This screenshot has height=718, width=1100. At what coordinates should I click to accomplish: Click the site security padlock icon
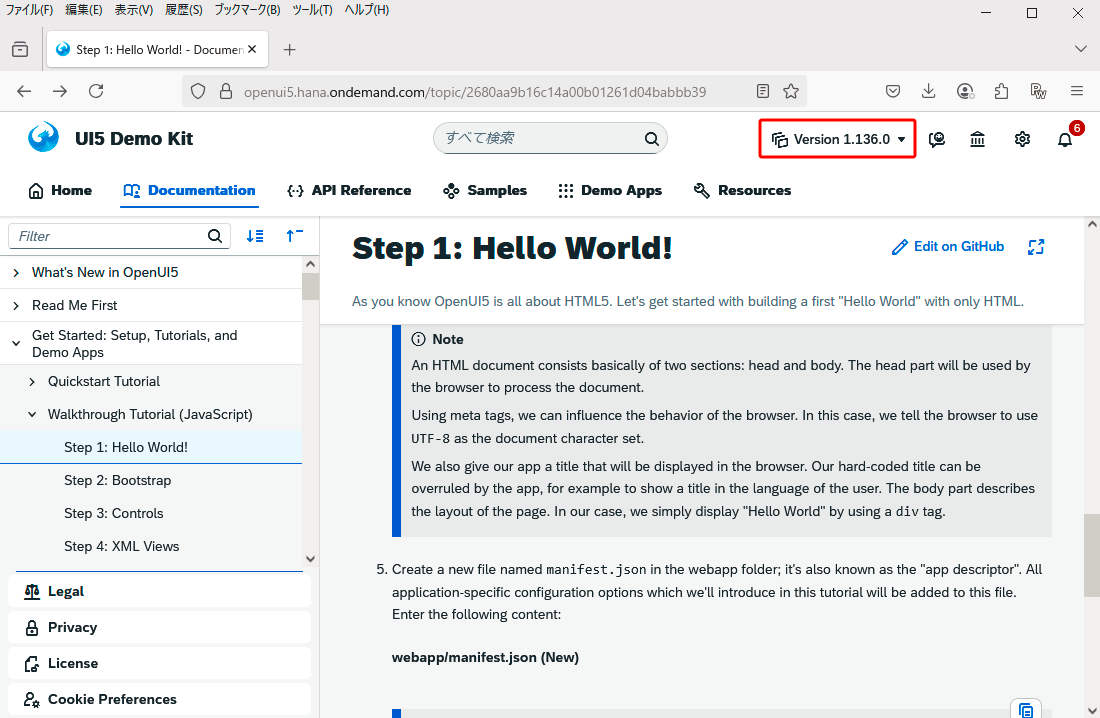tap(226, 91)
